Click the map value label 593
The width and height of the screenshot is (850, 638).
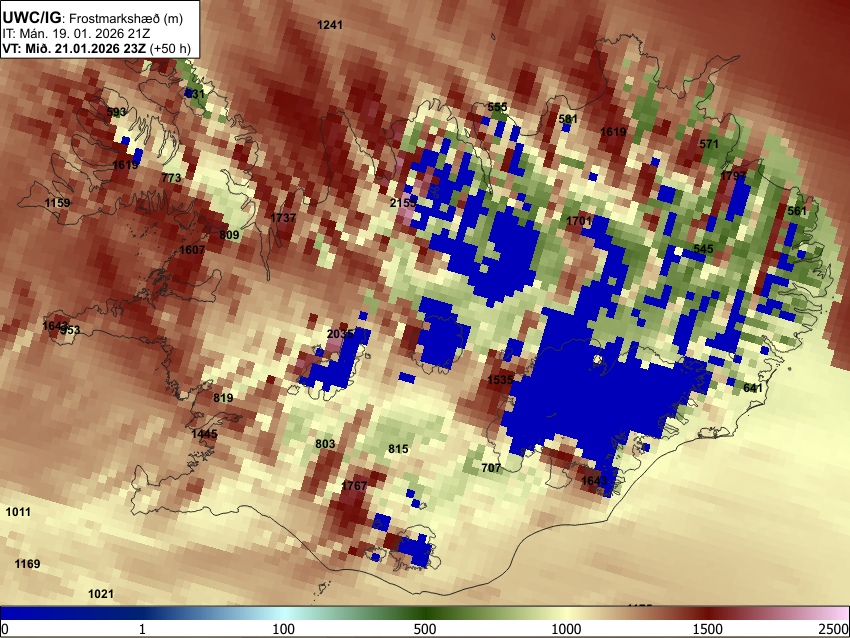(116, 112)
